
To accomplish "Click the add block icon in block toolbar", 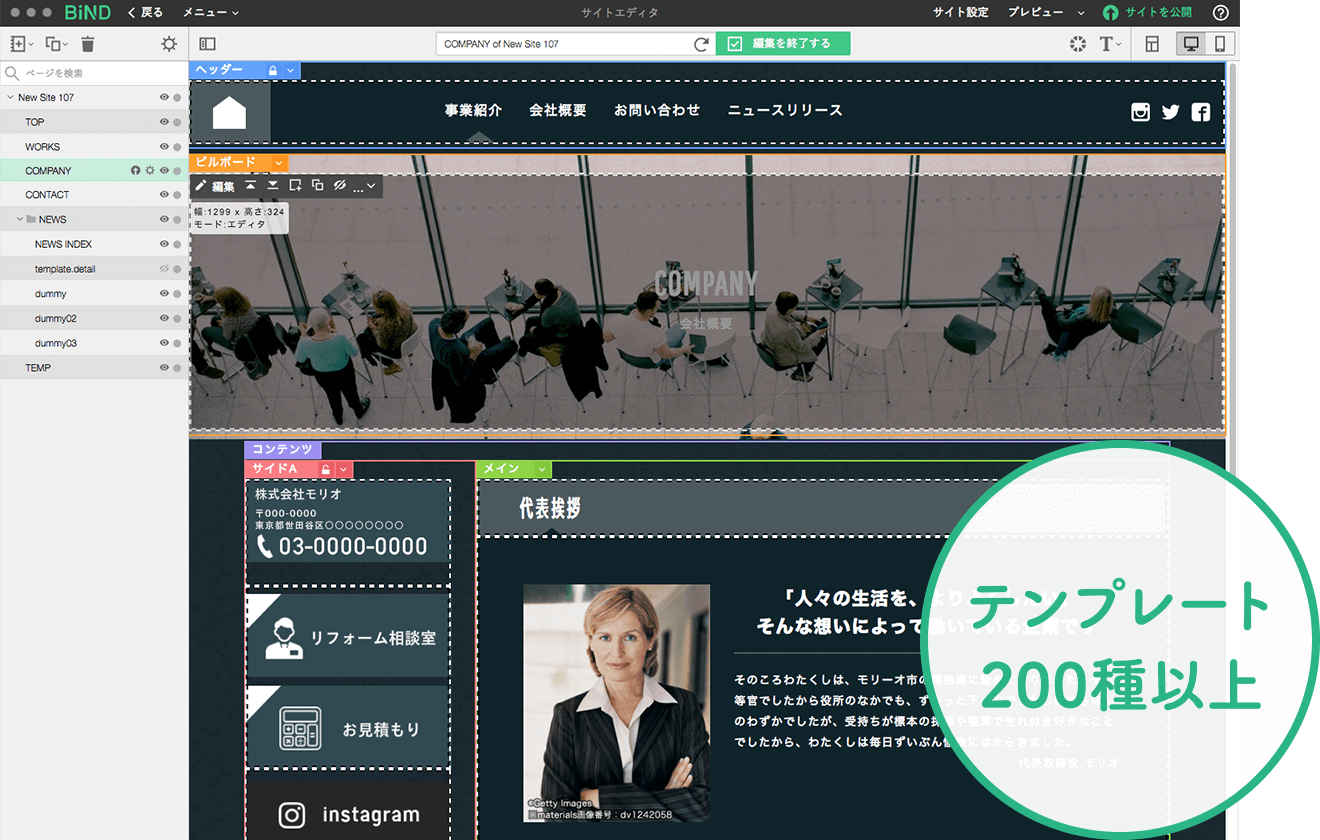I will tap(295, 185).
